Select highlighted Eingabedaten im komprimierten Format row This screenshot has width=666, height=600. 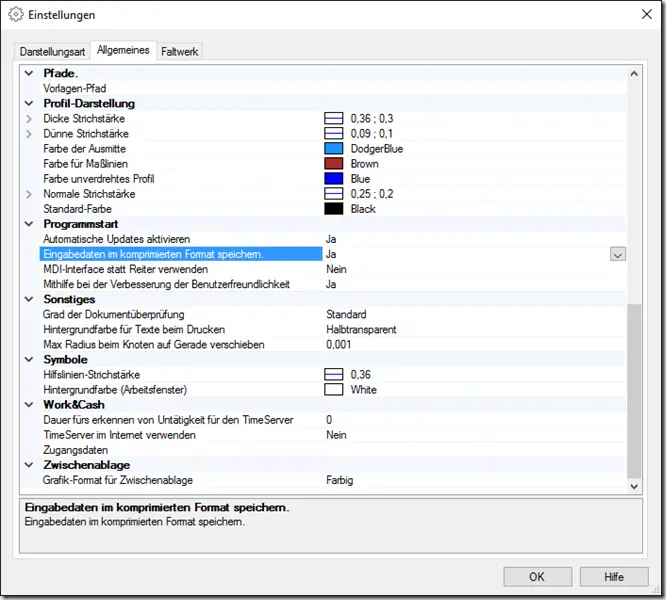click(332, 254)
